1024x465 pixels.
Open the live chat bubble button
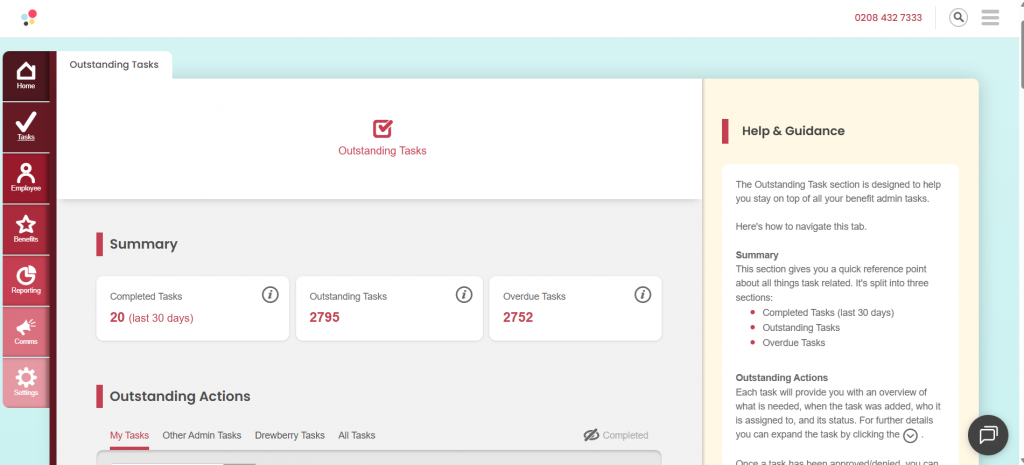(988, 434)
